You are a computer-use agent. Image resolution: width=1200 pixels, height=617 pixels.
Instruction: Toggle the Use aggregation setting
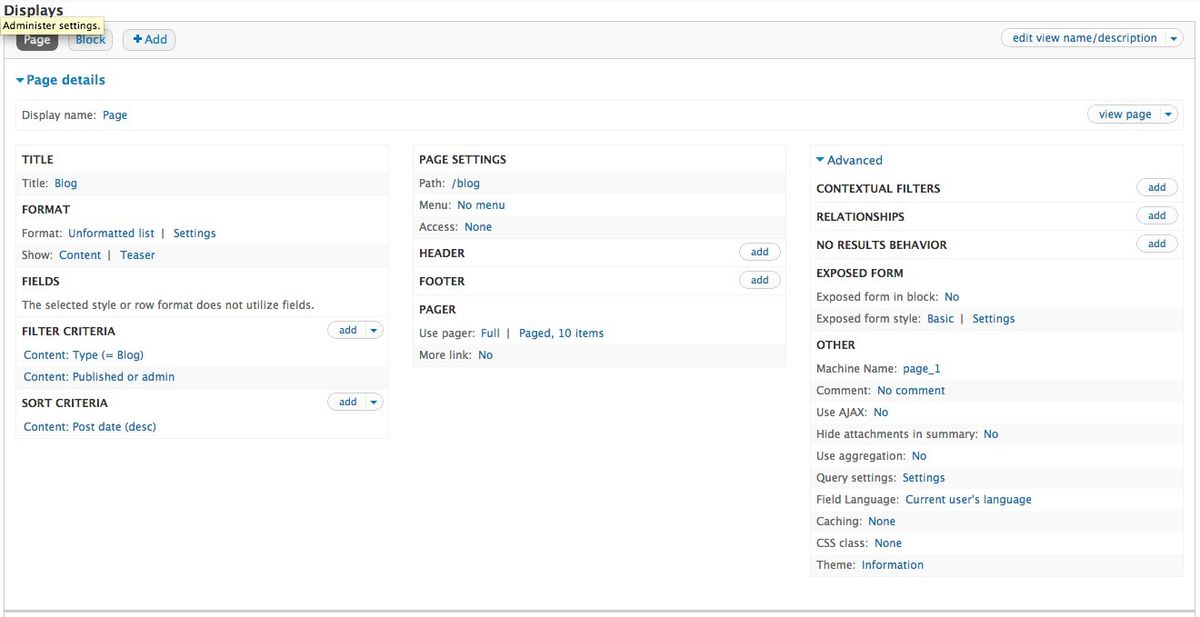pos(918,455)
